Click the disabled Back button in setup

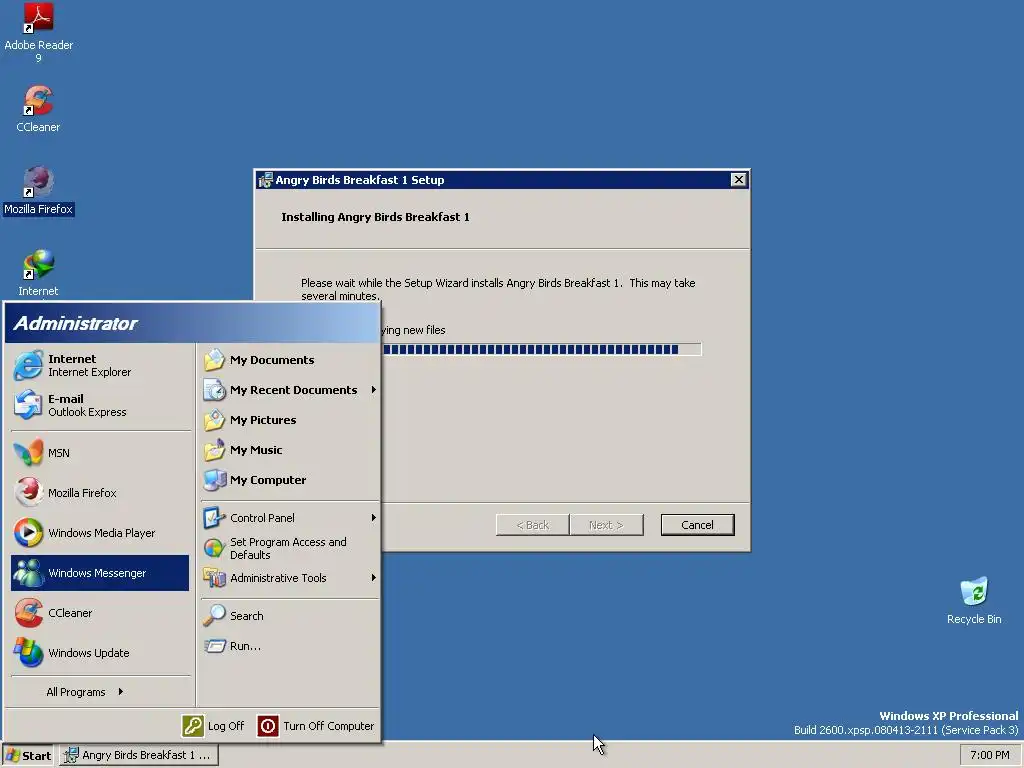[532, 525]
